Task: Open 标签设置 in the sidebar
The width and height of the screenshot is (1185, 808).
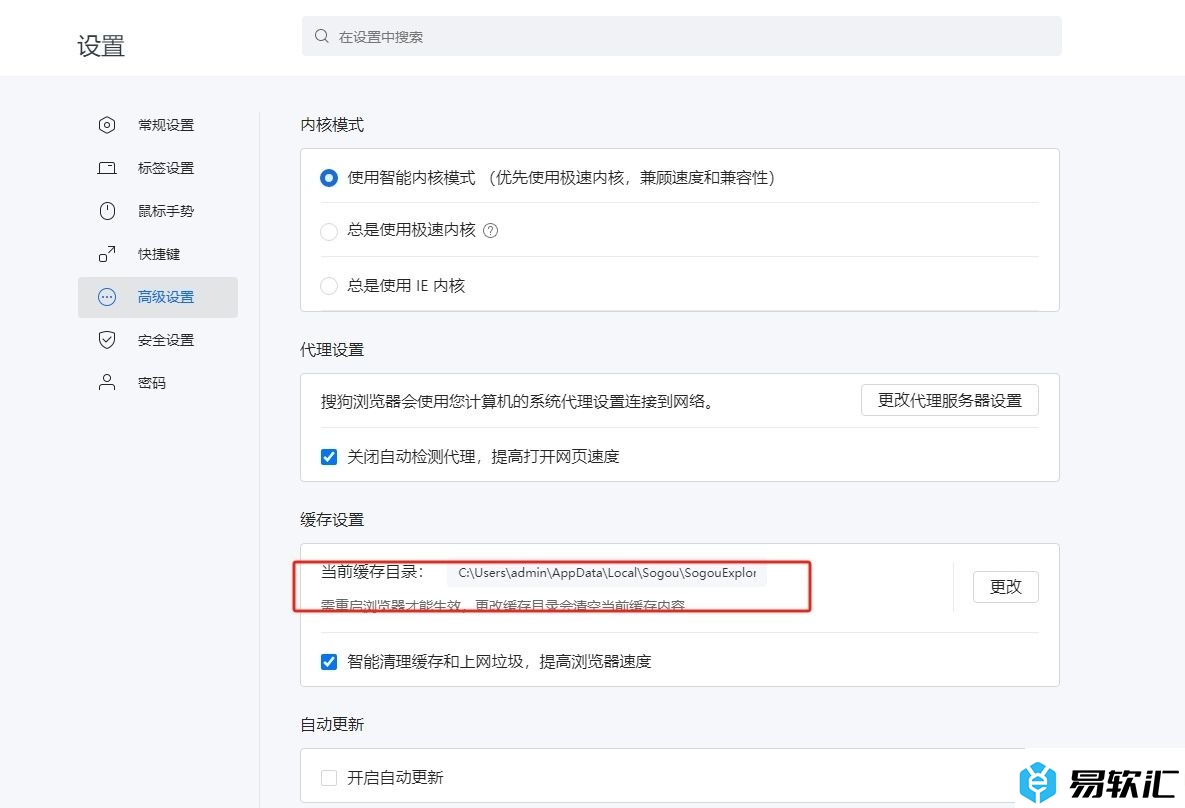Action: (x=158, y=168)
